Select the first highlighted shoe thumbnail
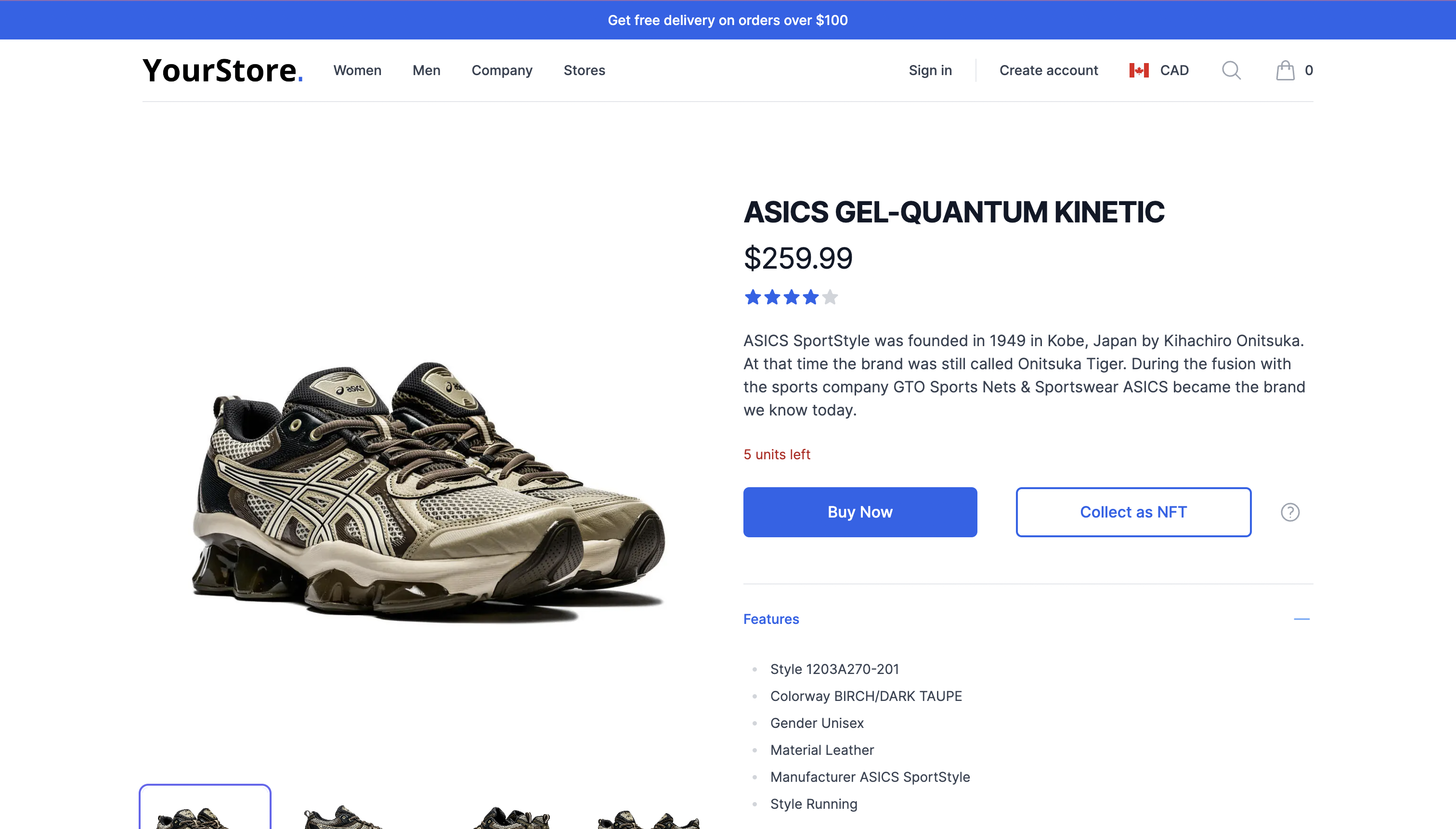Screen dimensions: 1456x829 (205, 808)
